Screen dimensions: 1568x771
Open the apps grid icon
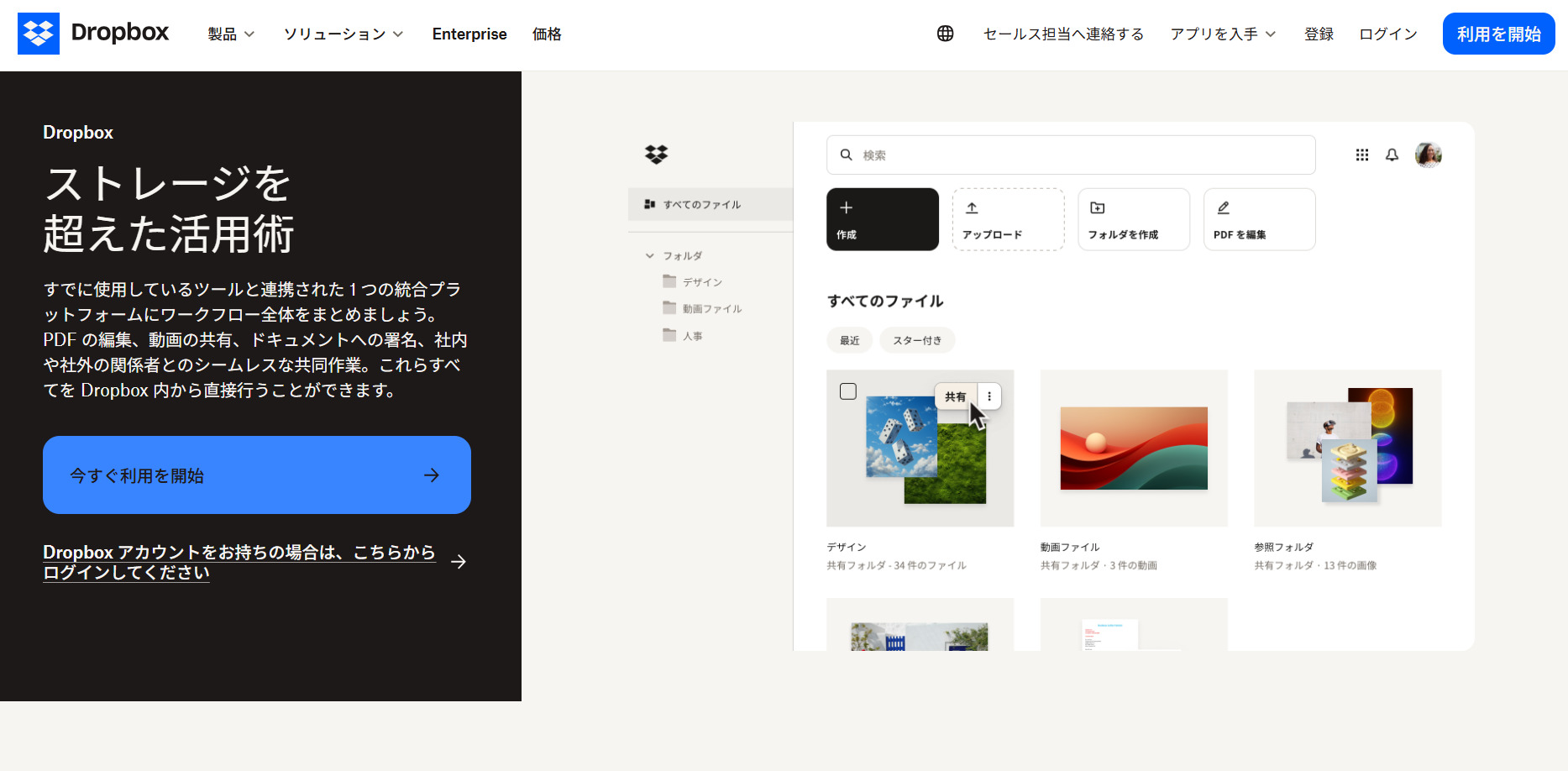(x=1362, y=155)
